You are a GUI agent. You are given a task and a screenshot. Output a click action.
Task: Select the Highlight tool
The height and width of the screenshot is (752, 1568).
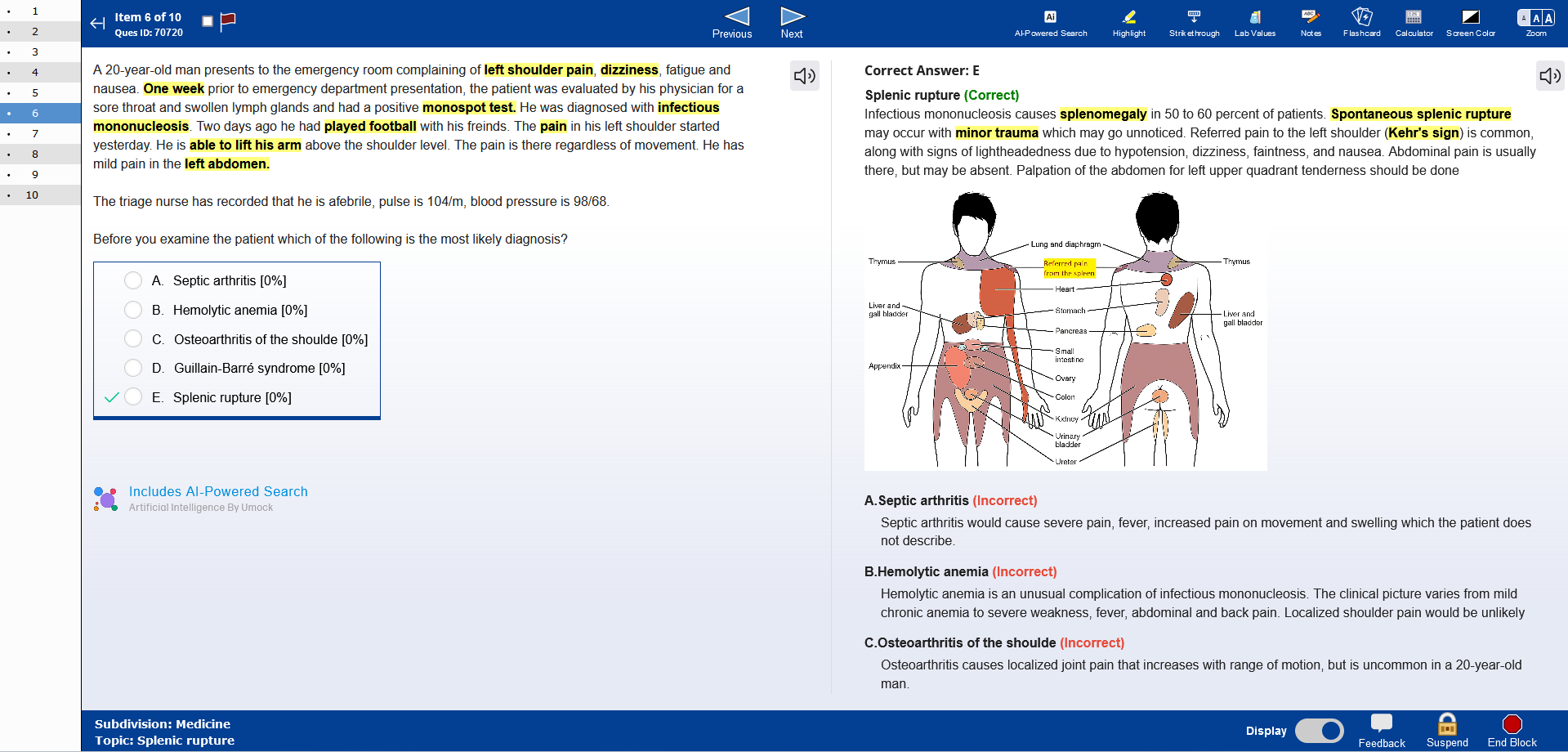click(x=1129, y=24)
